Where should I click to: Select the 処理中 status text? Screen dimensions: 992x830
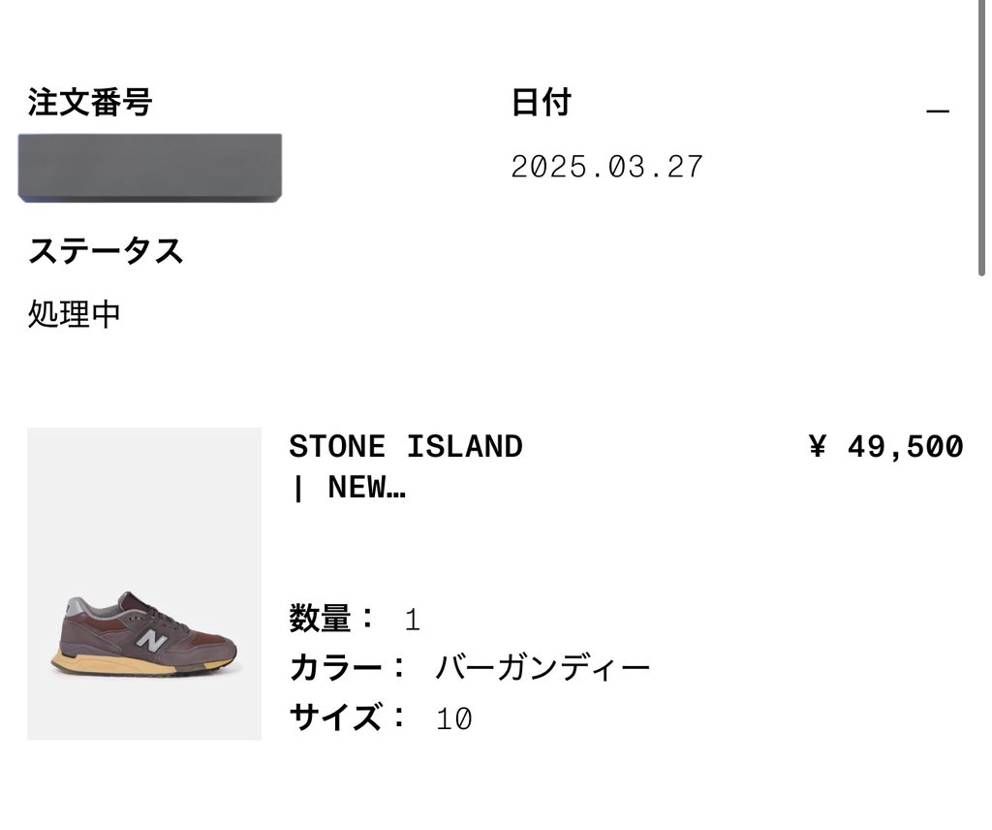(74, 314)
